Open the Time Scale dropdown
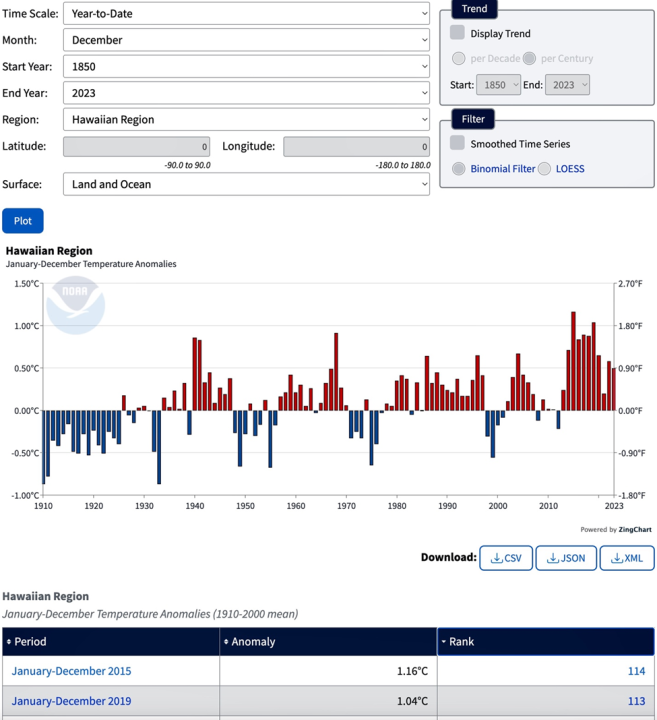Viewport: 657px width, 720px height. [x=246, y=14]
